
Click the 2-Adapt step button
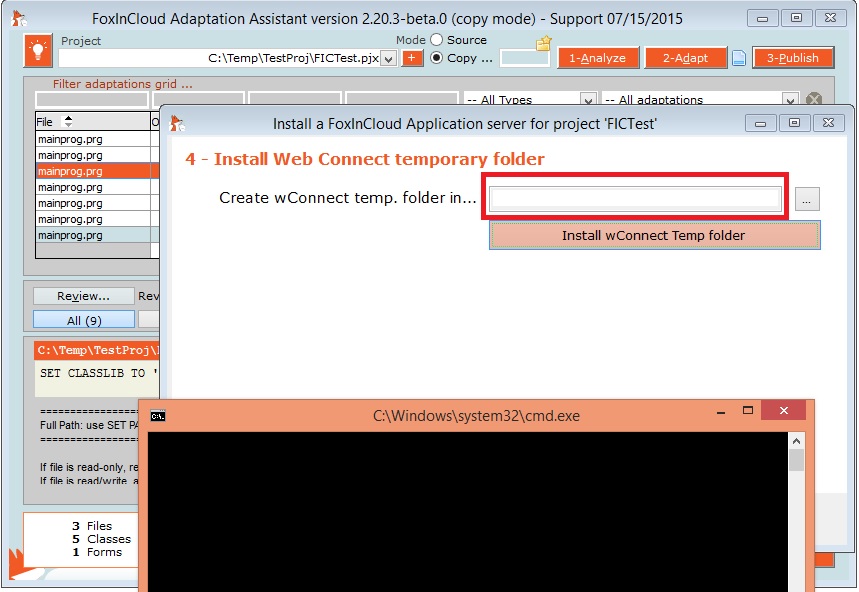pos(685,58)
